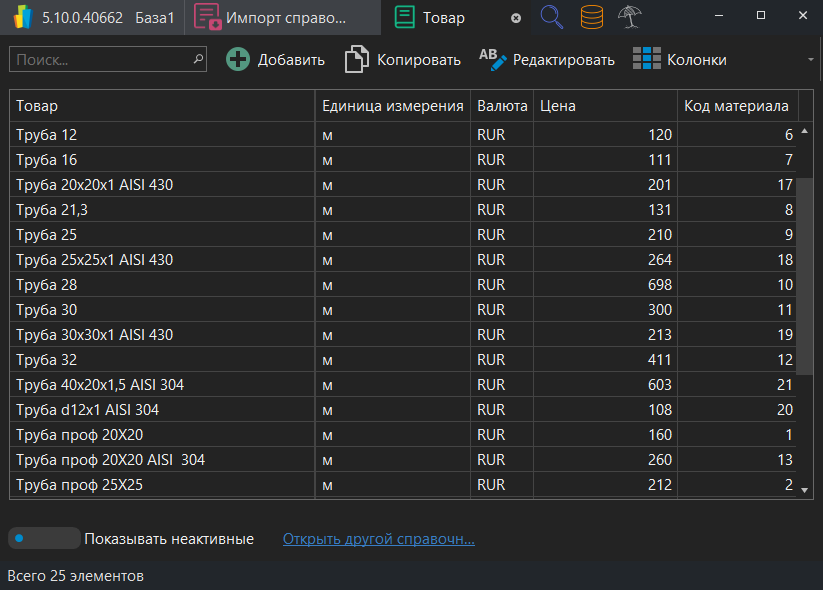Viewport: 823px width, 590px height.
Task: Sort by the Цена column header
Action: [604, 106]
